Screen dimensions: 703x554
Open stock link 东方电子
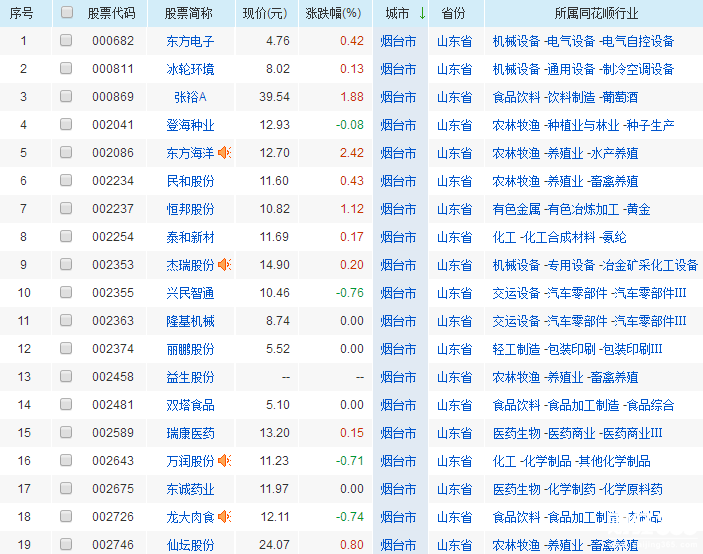(x=190, y=41)
